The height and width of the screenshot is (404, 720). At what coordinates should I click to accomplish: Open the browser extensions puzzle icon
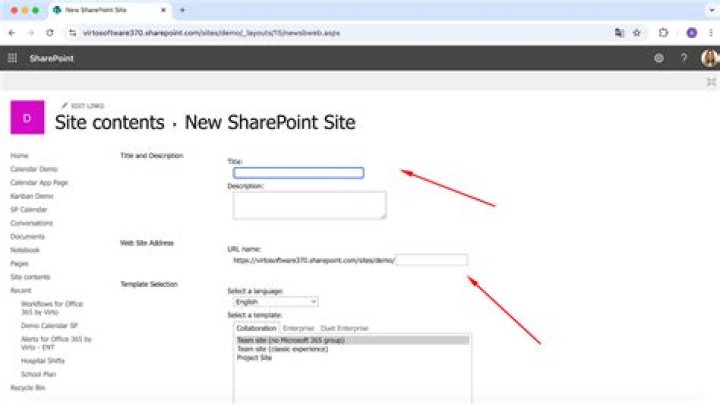[x=663, y=32]
